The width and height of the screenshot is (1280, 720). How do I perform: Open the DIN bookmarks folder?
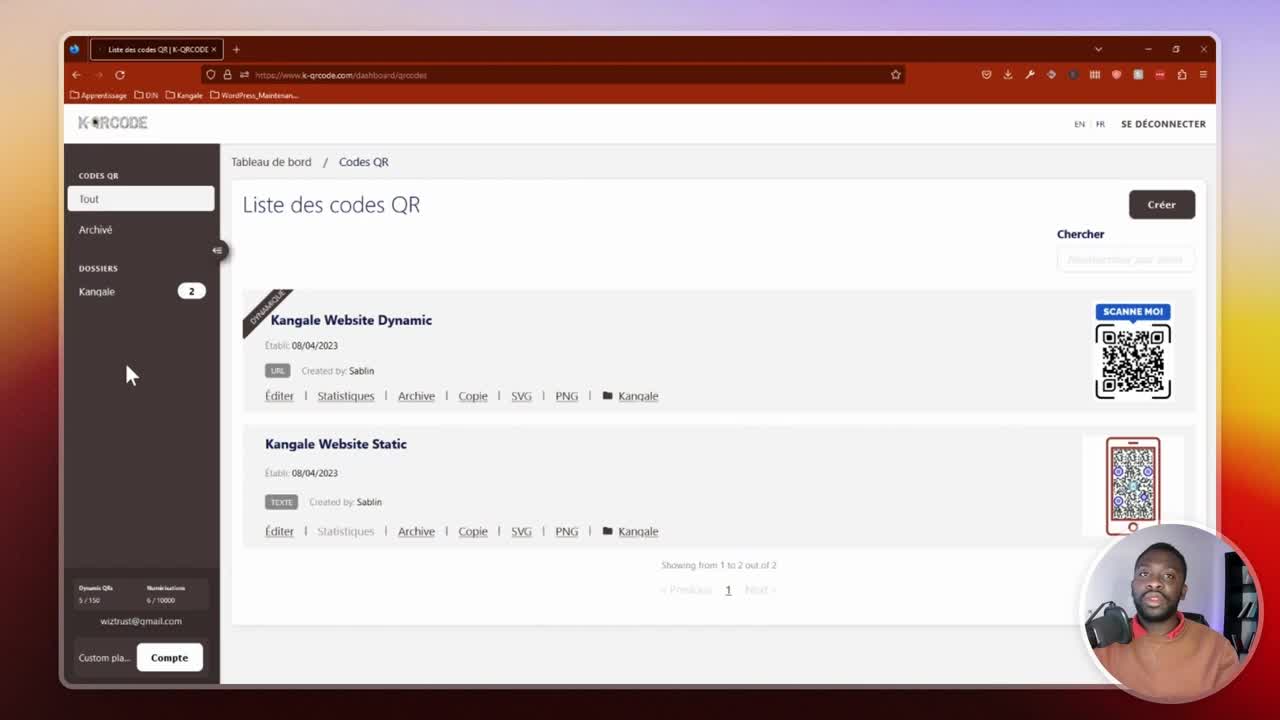point(146,96)
